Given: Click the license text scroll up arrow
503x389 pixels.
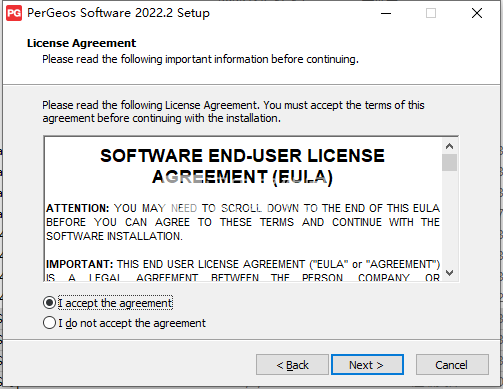Looking at the screenshot, I should point(449,146).
